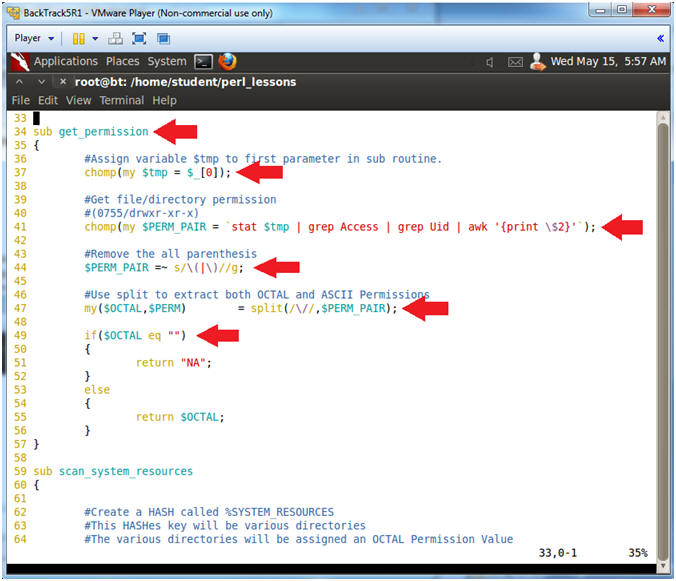Image resolution: width=676 pixels, height=581 pixels.
Task: Click the scrollbar down arrow in terminal
Action: click(x=663, y=566)
